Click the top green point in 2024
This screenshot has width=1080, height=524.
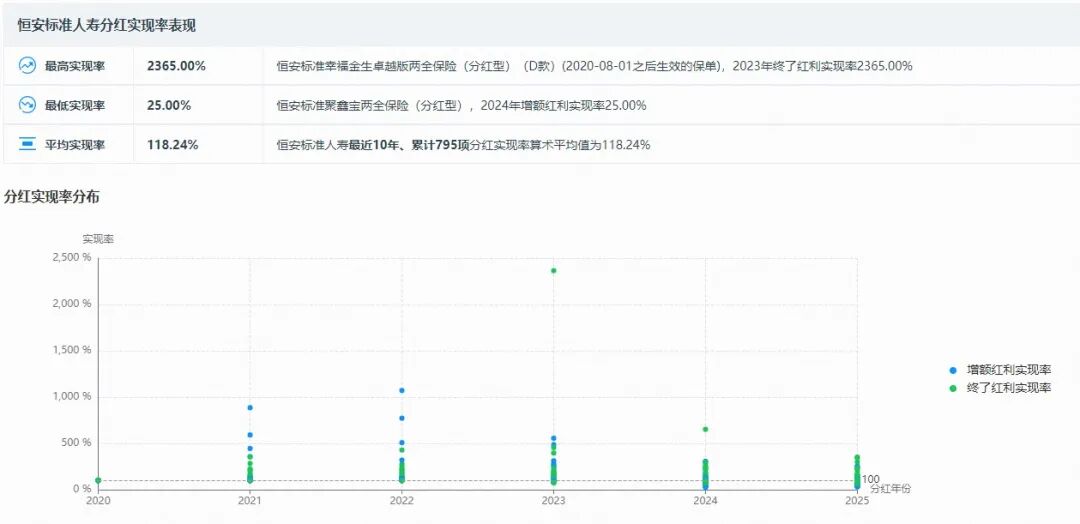[x=705, y=429]
